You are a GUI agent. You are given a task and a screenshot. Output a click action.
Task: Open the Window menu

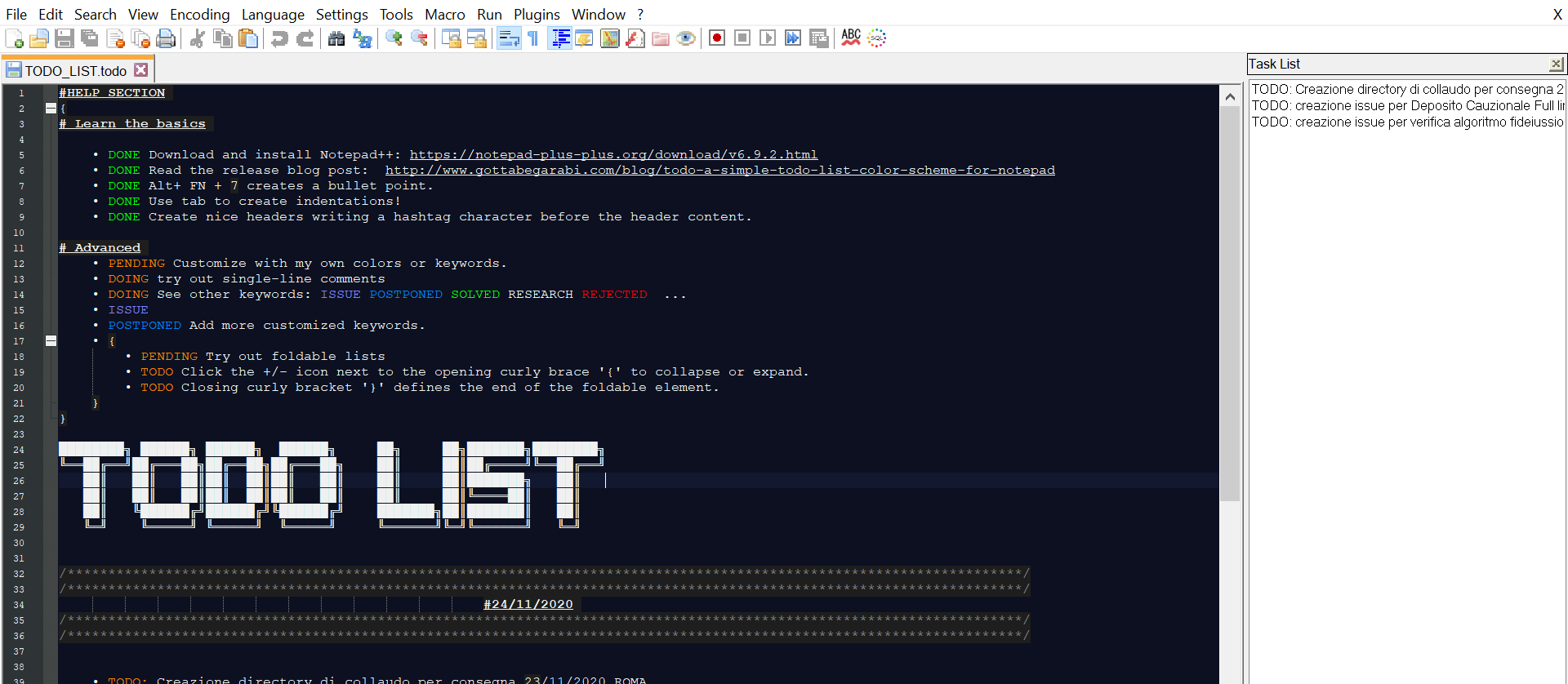pyautogui.click(x=599, y=14)
